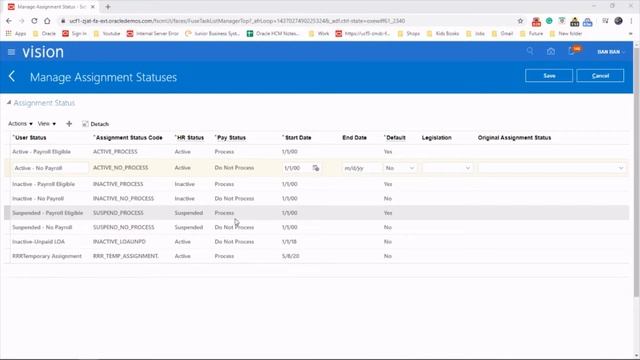Select the Inactive-Unpaid LOA row
Viewport: 640px width, 360px height.
click(316, 242)
